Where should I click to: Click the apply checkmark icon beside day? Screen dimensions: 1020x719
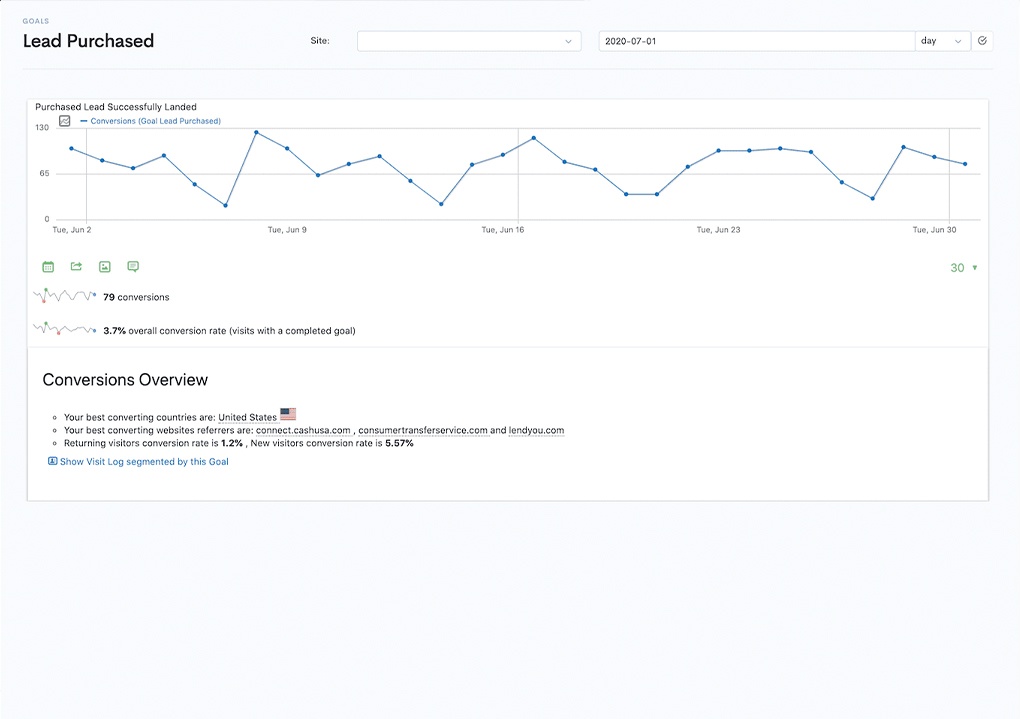pyautogui.click(x=982, y=41)
